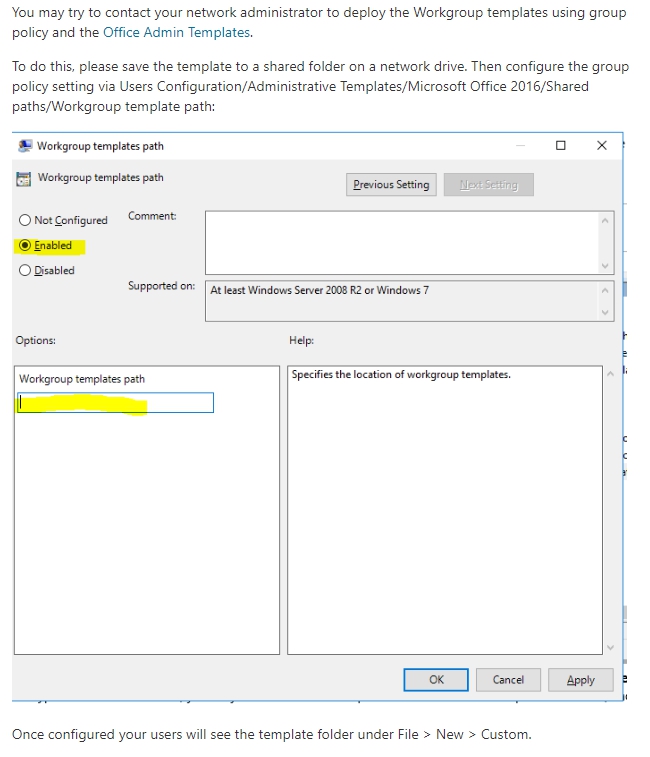Screen dimensions: 650x757
Task: Cancel the policy dialog
Action: 508,680
